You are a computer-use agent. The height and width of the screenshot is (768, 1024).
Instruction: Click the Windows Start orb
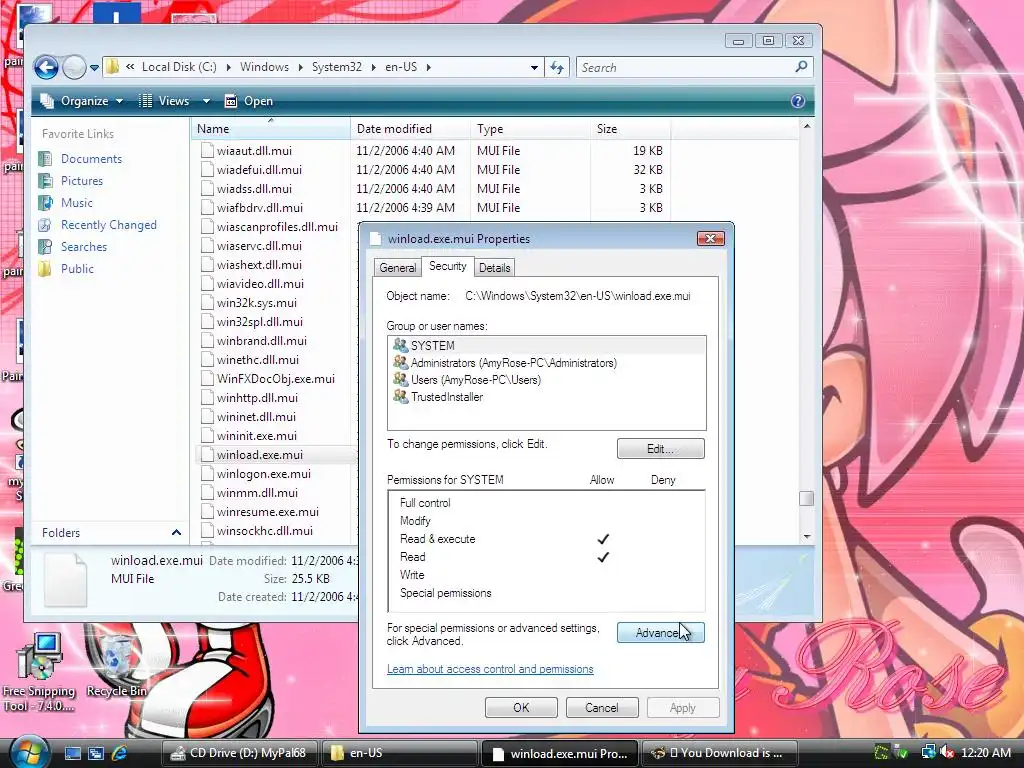pos(29,752)
